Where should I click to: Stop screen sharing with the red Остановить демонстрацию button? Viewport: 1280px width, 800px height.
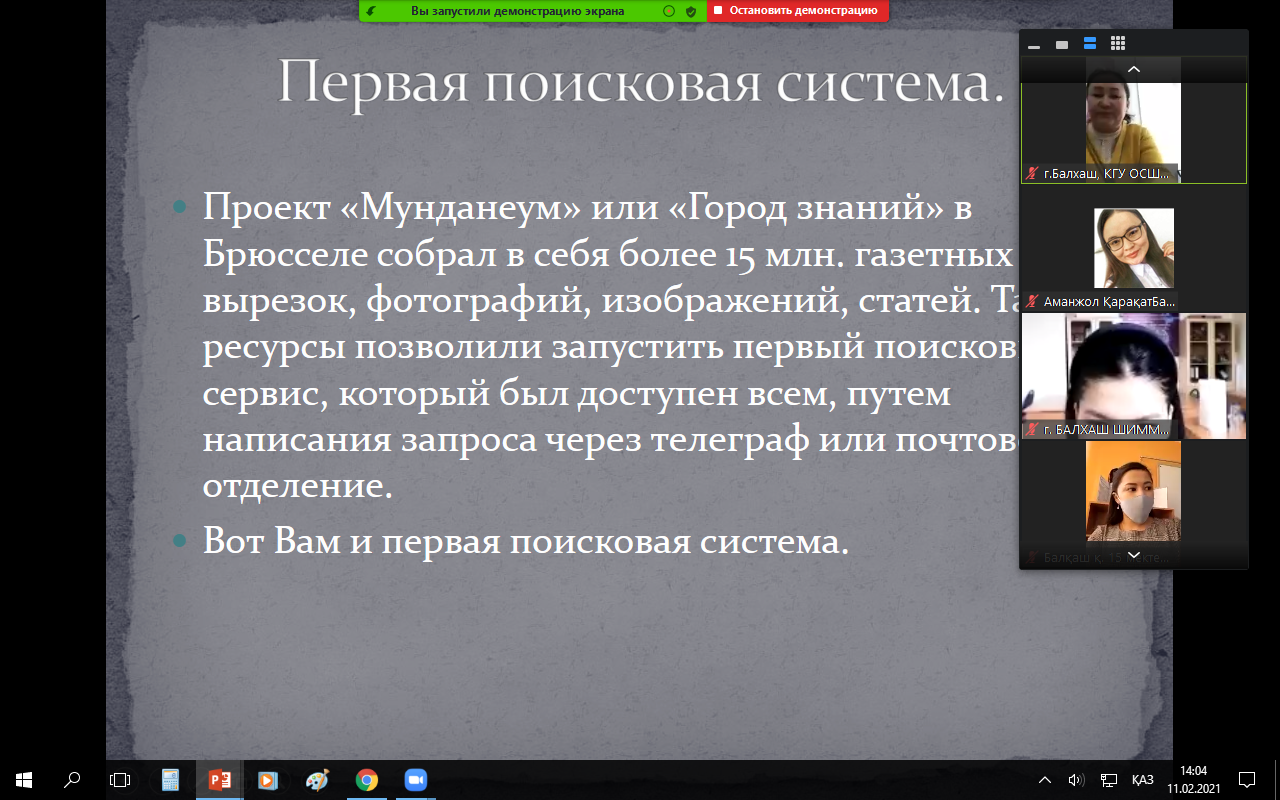point(797,11)
